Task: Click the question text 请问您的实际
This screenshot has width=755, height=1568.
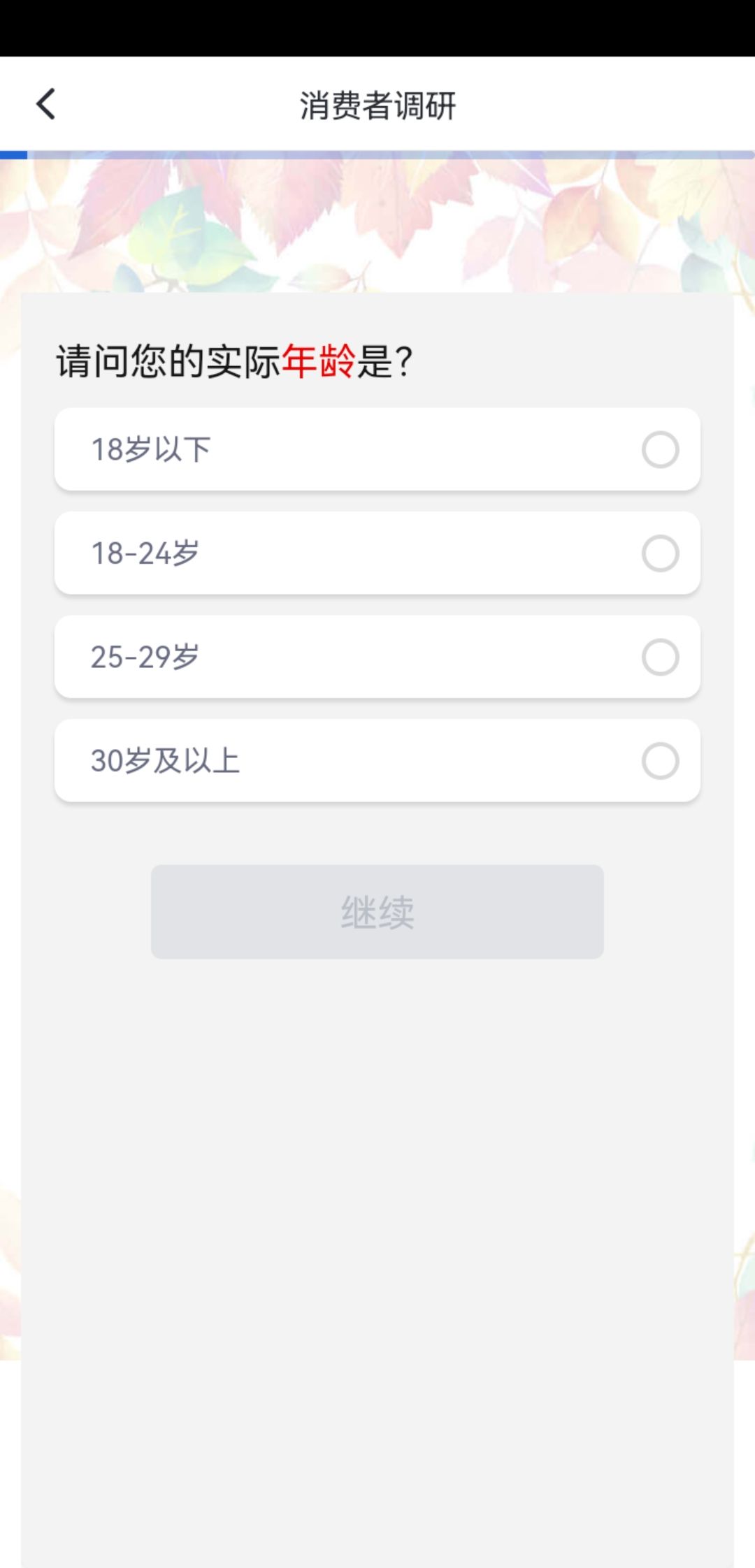Action: (x=168, y=361)
